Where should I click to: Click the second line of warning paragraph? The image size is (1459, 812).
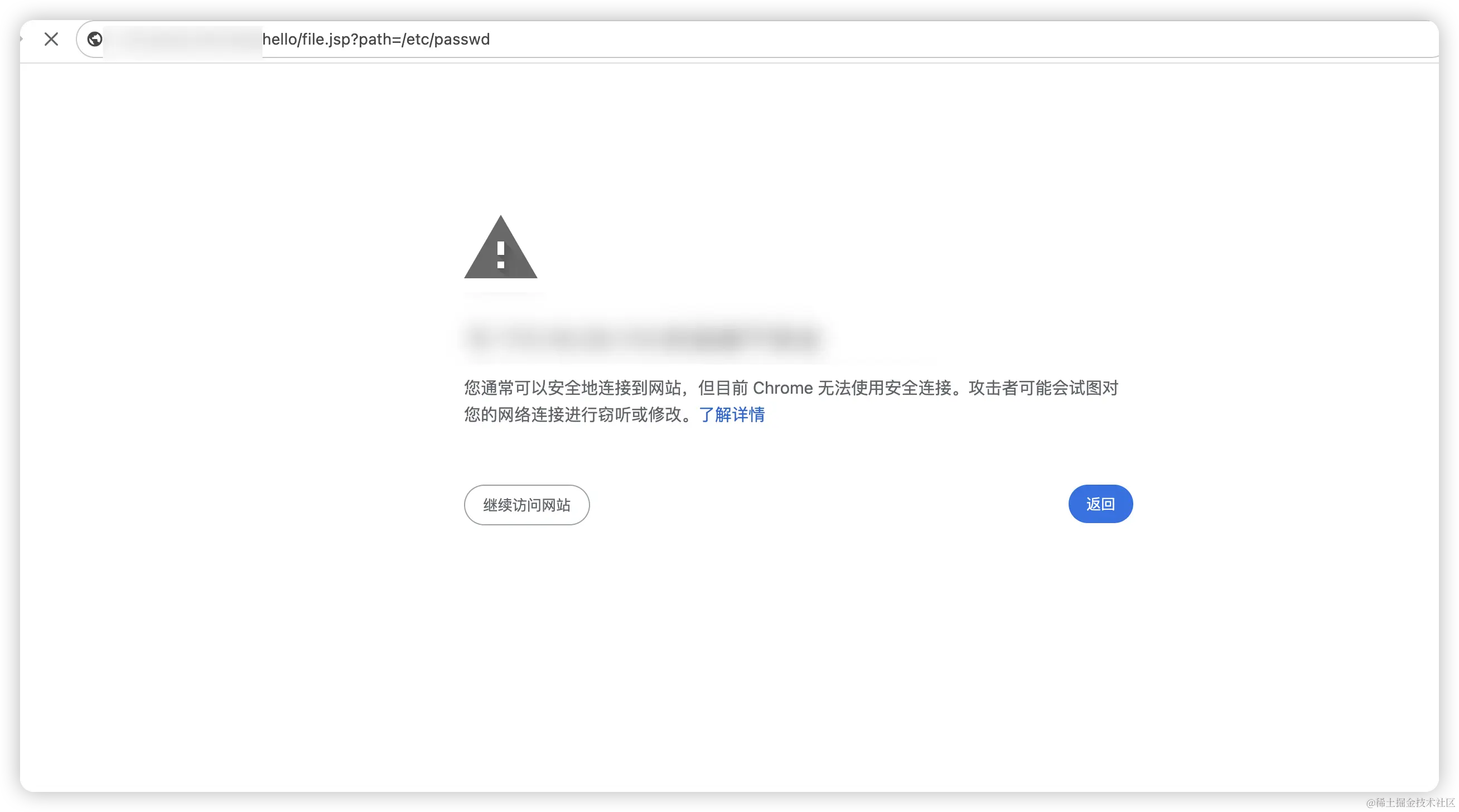[x=614, y=414]
